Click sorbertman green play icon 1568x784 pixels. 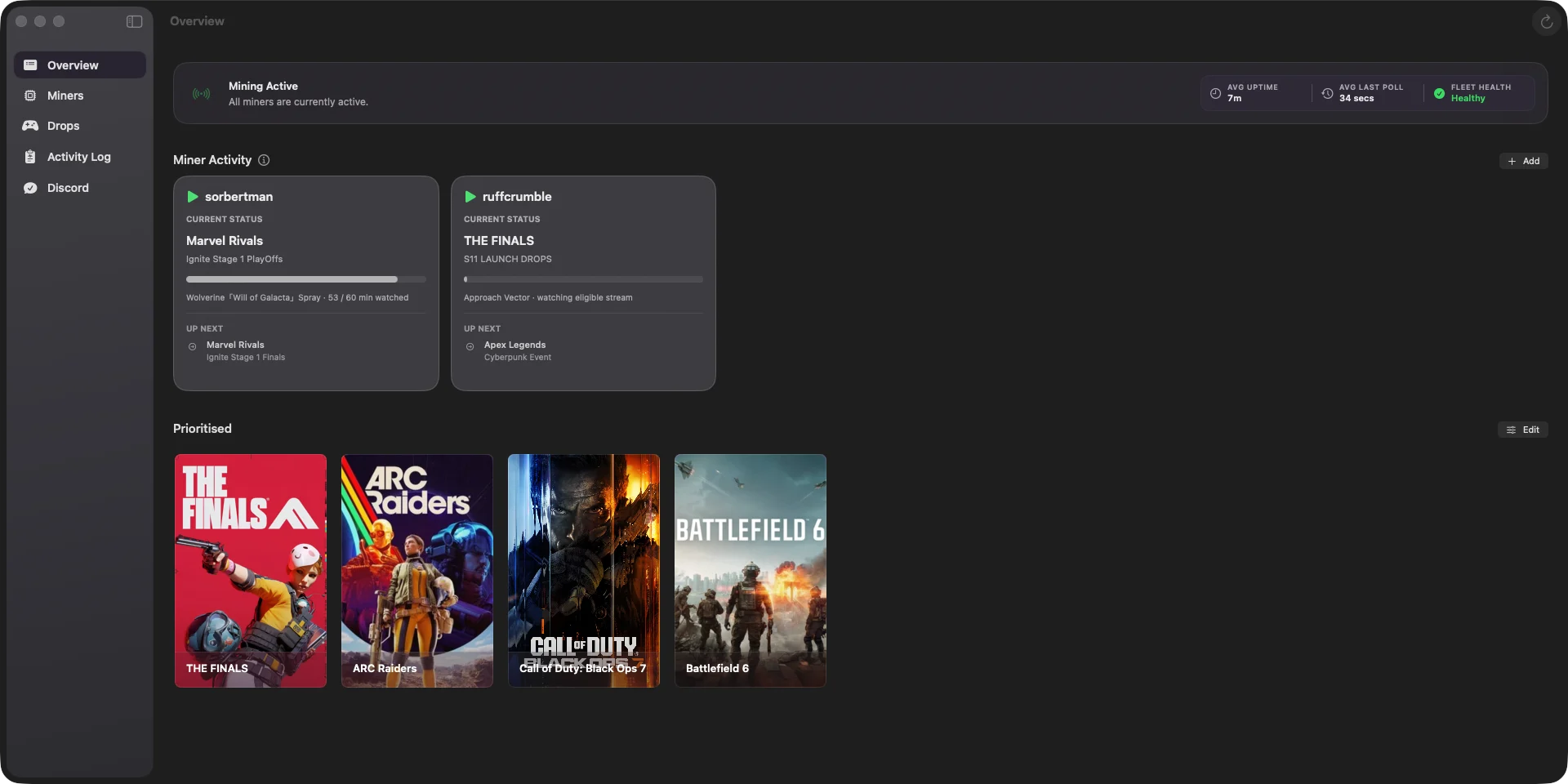coord(193,197)
